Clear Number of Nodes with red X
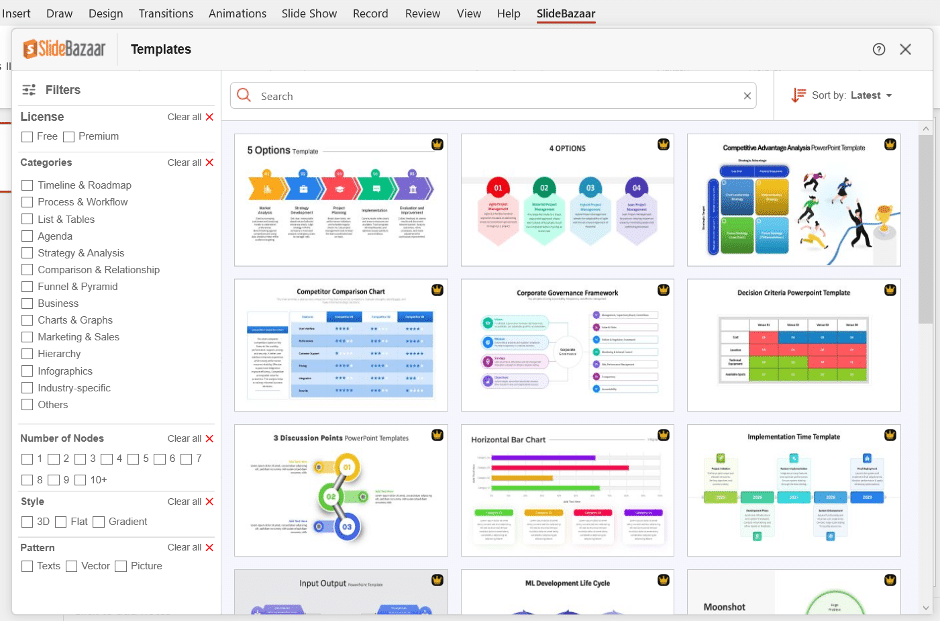This screenshot has height=622, width=941. (x=209, y=439)
